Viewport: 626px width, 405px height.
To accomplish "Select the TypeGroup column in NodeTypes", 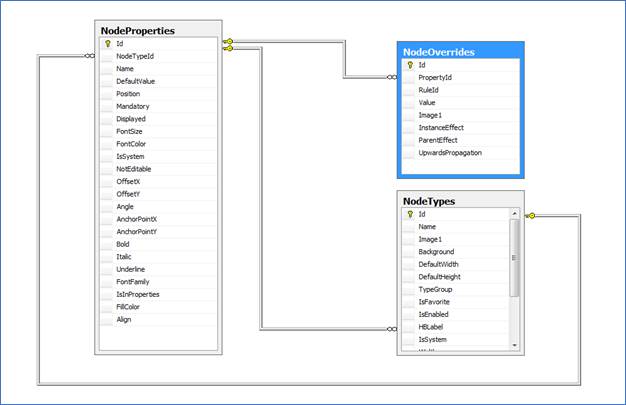I will (x=436, y=289).
